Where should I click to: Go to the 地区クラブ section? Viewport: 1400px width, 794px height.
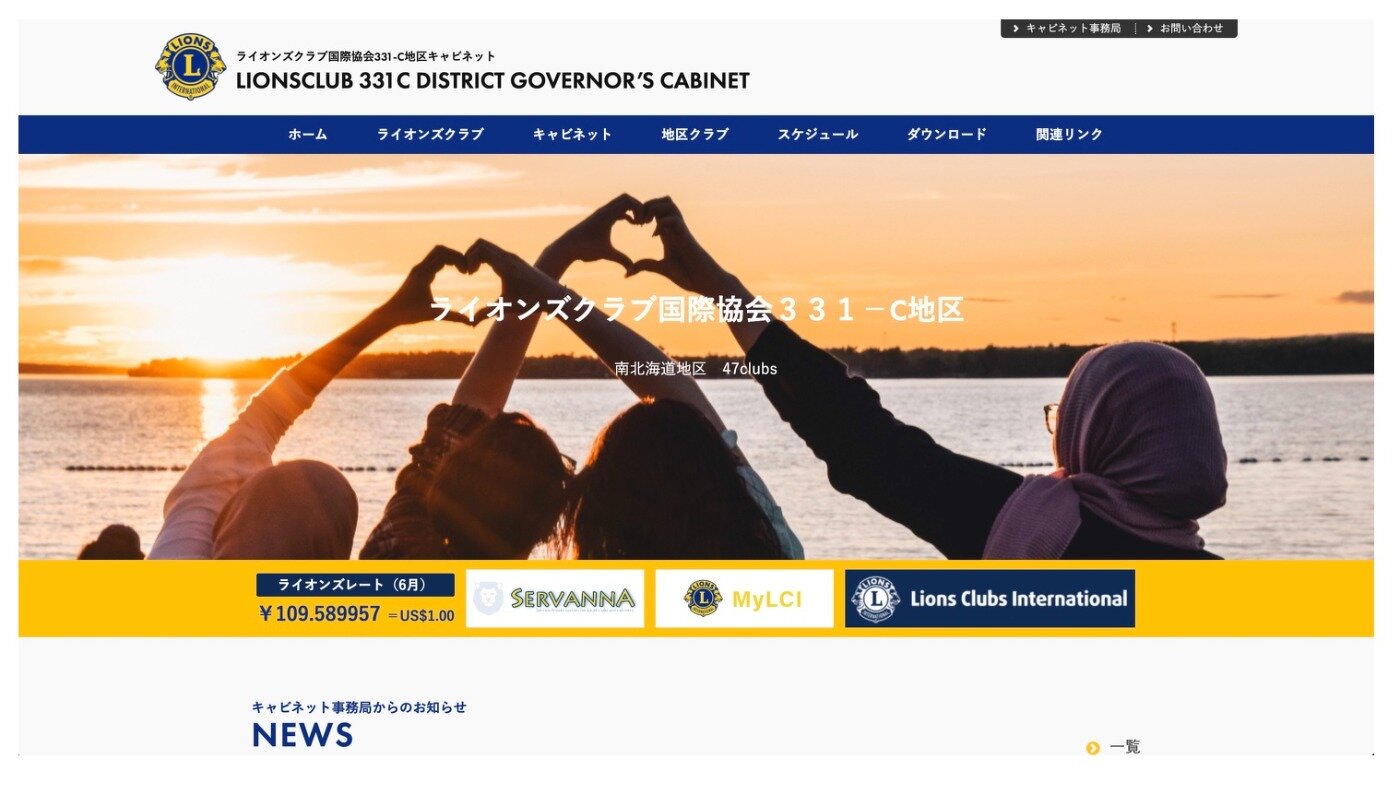point(695,135)
